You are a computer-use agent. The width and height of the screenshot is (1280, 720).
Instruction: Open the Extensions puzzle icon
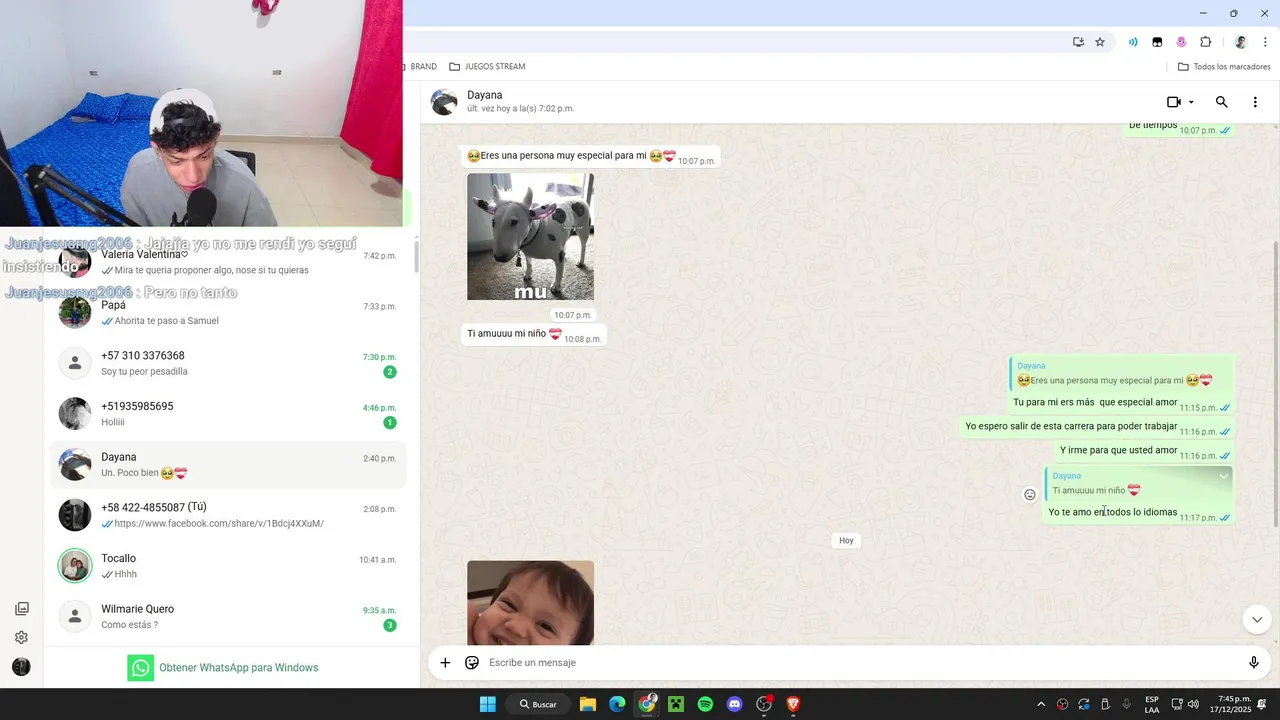point(1205,42)
